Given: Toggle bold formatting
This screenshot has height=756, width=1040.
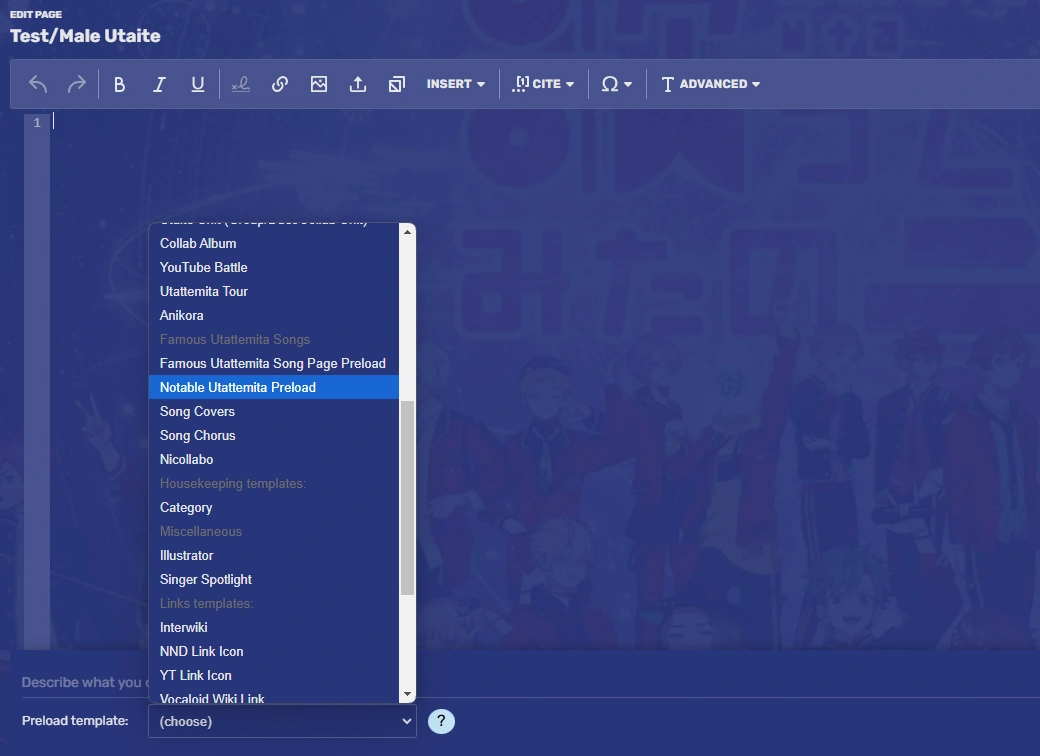Looking at the screenshot, I should (119, 84).
